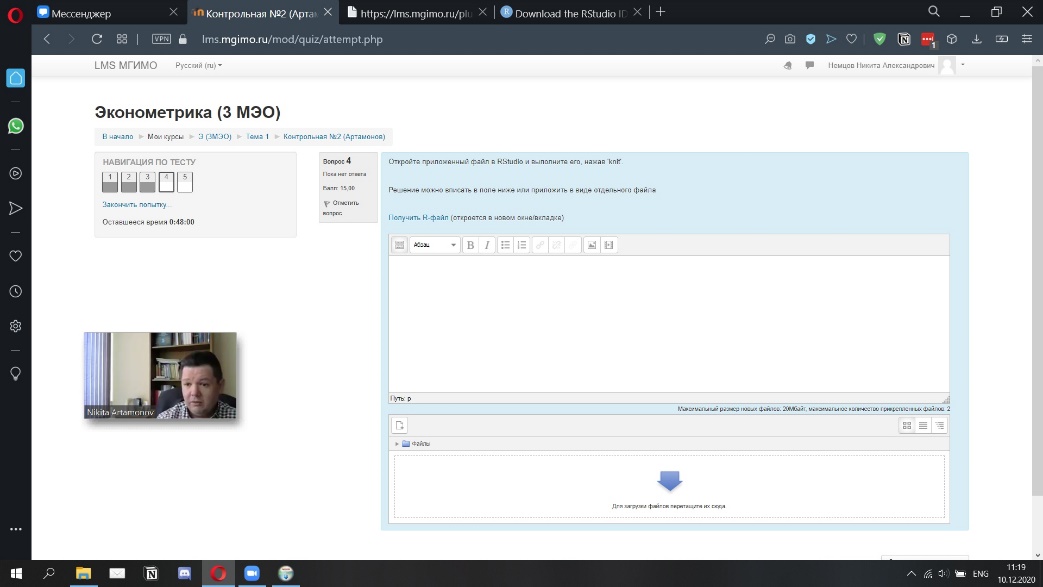
Task: Toggle italic formatting in the answer editor
Action: click(487, 245)
